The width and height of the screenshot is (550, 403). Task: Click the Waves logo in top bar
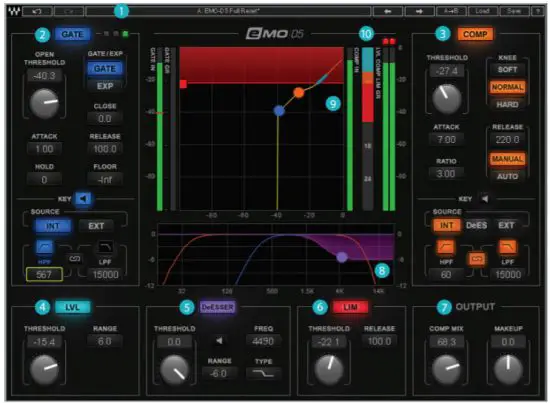tap(14, 11)
